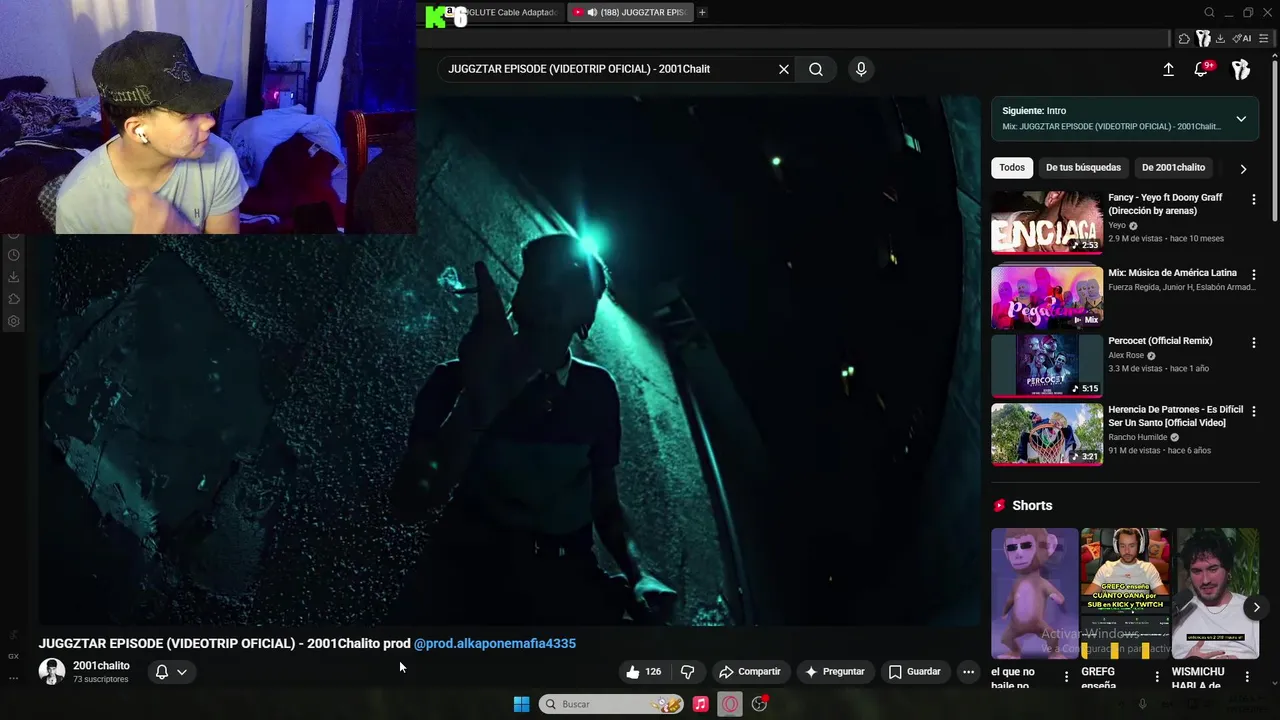Image resolution: width=1280 pixels, height=720 pixels.
Task: Open the upload/create video icon
Action: 1168,69
